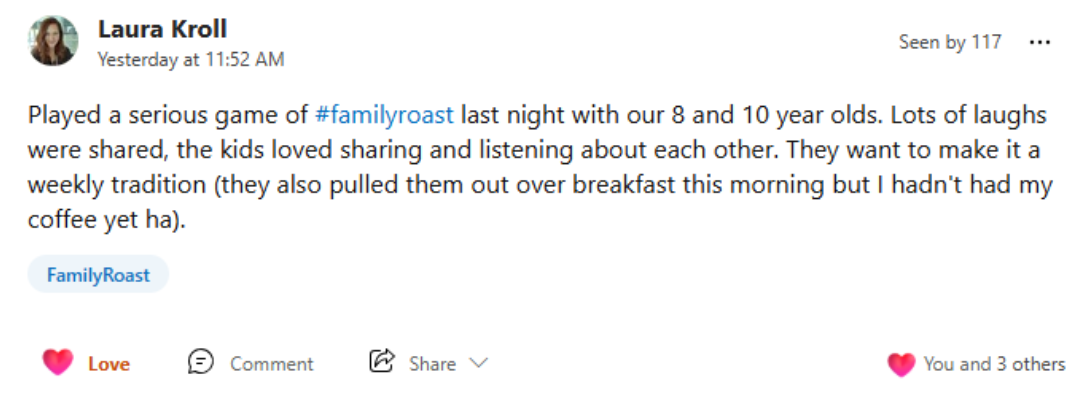This screenshot has height=408, width=1080.
Task: Click the line mentioning weekly tradition
Action: click(540, 185)
